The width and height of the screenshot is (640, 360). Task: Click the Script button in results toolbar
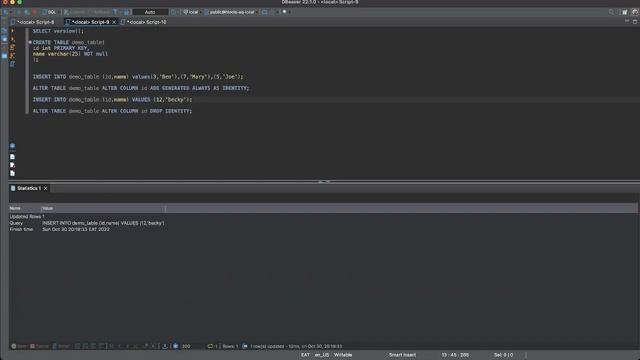click(61, 346)
